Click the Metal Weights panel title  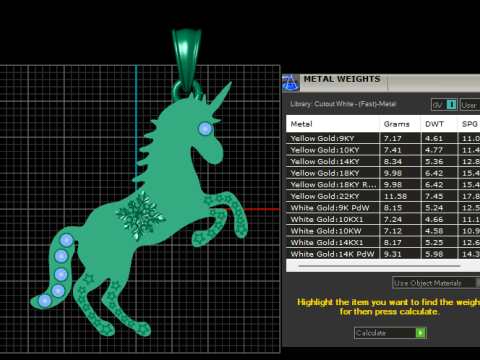tap(342, 79)
